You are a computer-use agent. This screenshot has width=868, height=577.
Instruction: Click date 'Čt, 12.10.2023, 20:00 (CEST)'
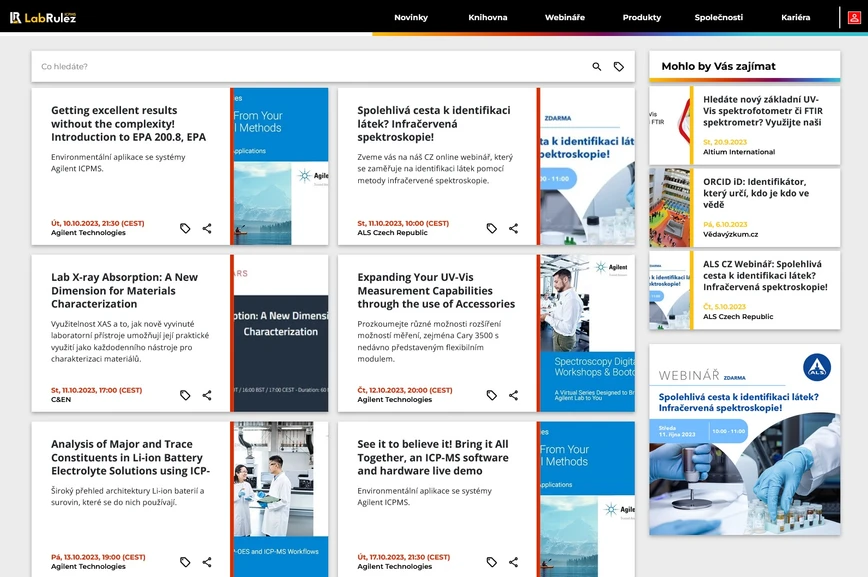coord(405,390)
